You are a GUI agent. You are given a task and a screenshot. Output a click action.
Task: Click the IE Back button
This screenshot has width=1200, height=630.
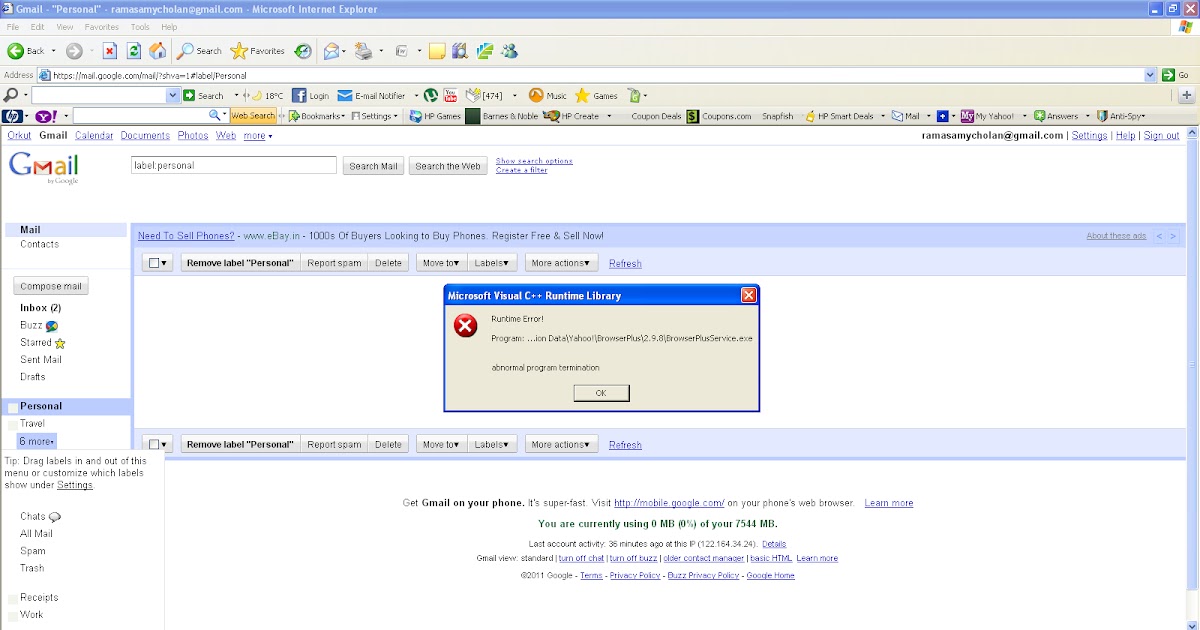click(x=26, y=51)
